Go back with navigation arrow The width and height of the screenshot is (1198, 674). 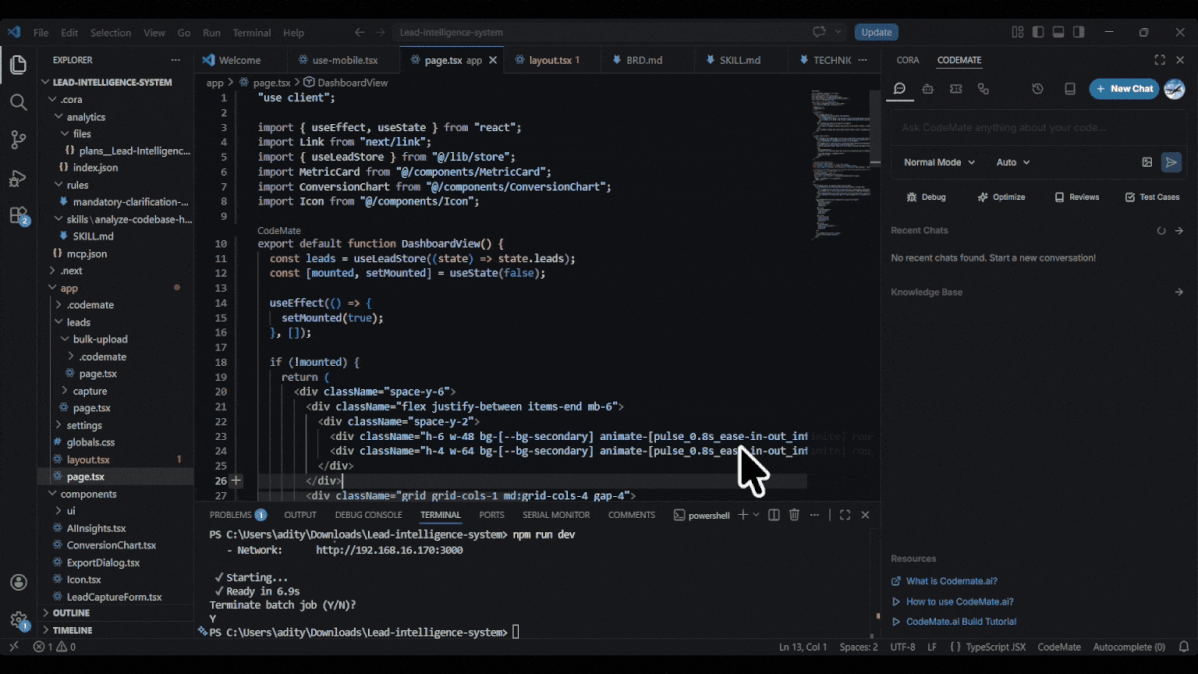(359, 32)
